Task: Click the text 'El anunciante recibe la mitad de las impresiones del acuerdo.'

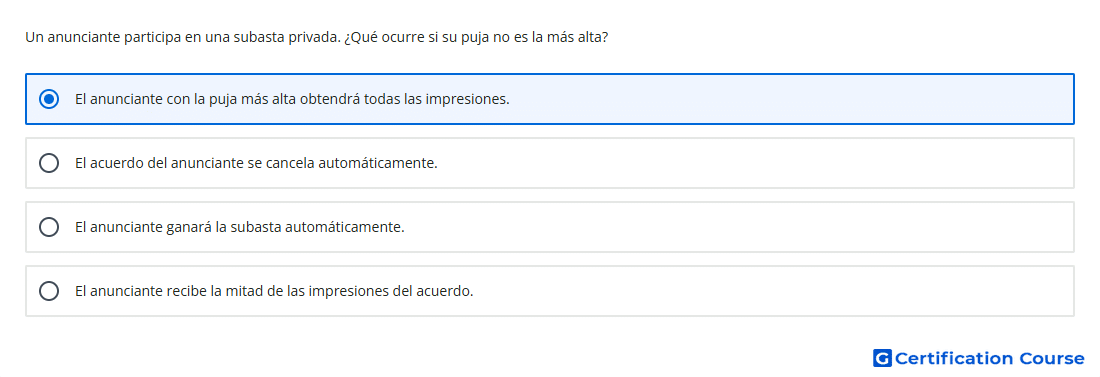Action: (274, 291)
